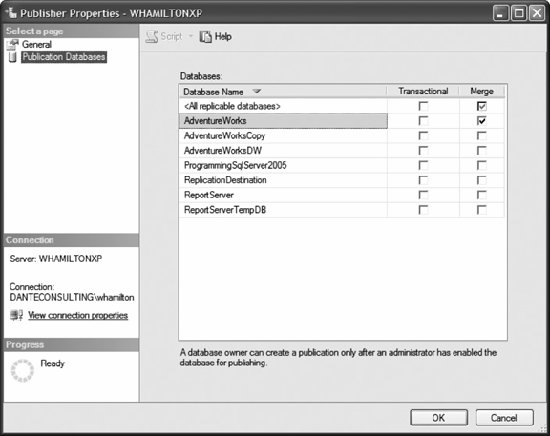550x436 pixels.
Task: Enable Transactional for AdventureWorksCopy
Action: point(423,136)
